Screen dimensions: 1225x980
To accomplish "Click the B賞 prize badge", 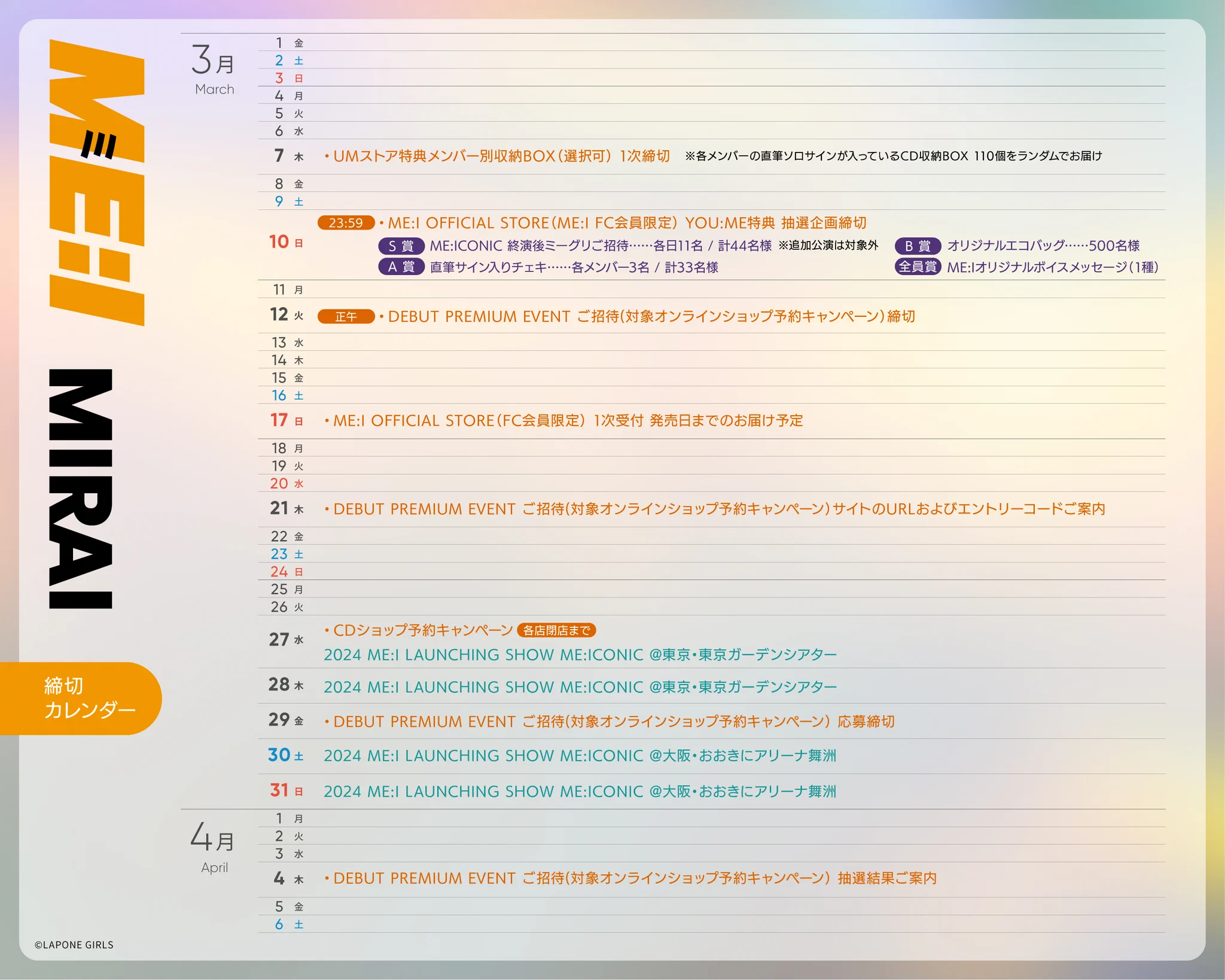I will point(918,246).
